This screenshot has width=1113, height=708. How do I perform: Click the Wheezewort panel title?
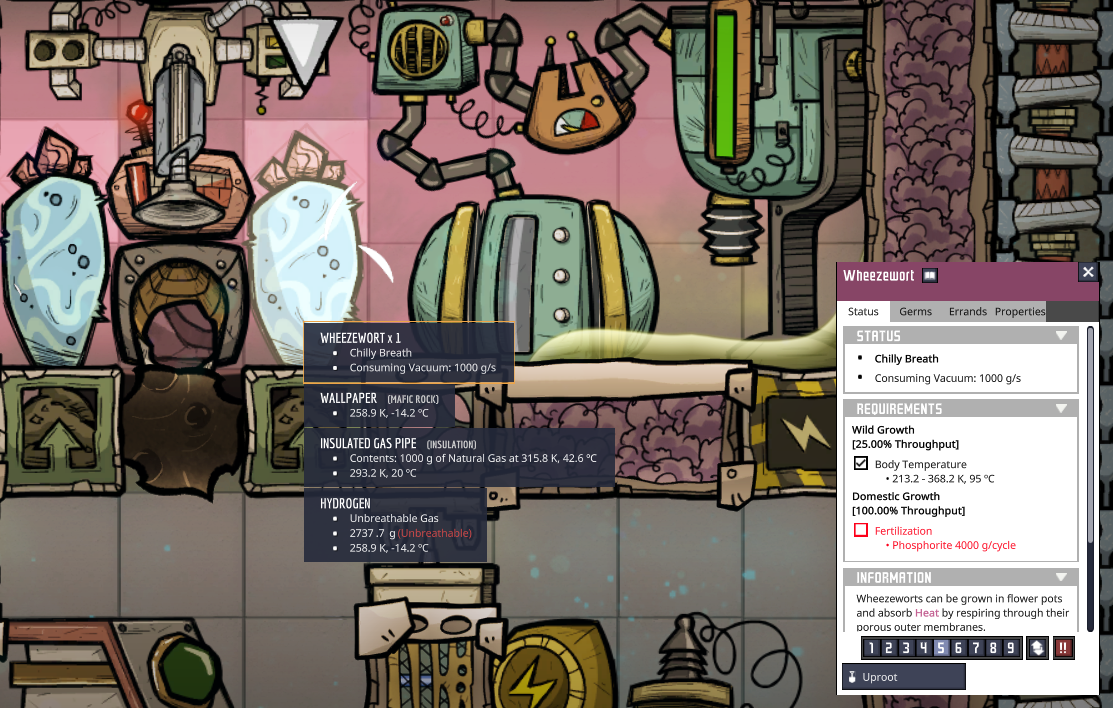click(878, 276)
